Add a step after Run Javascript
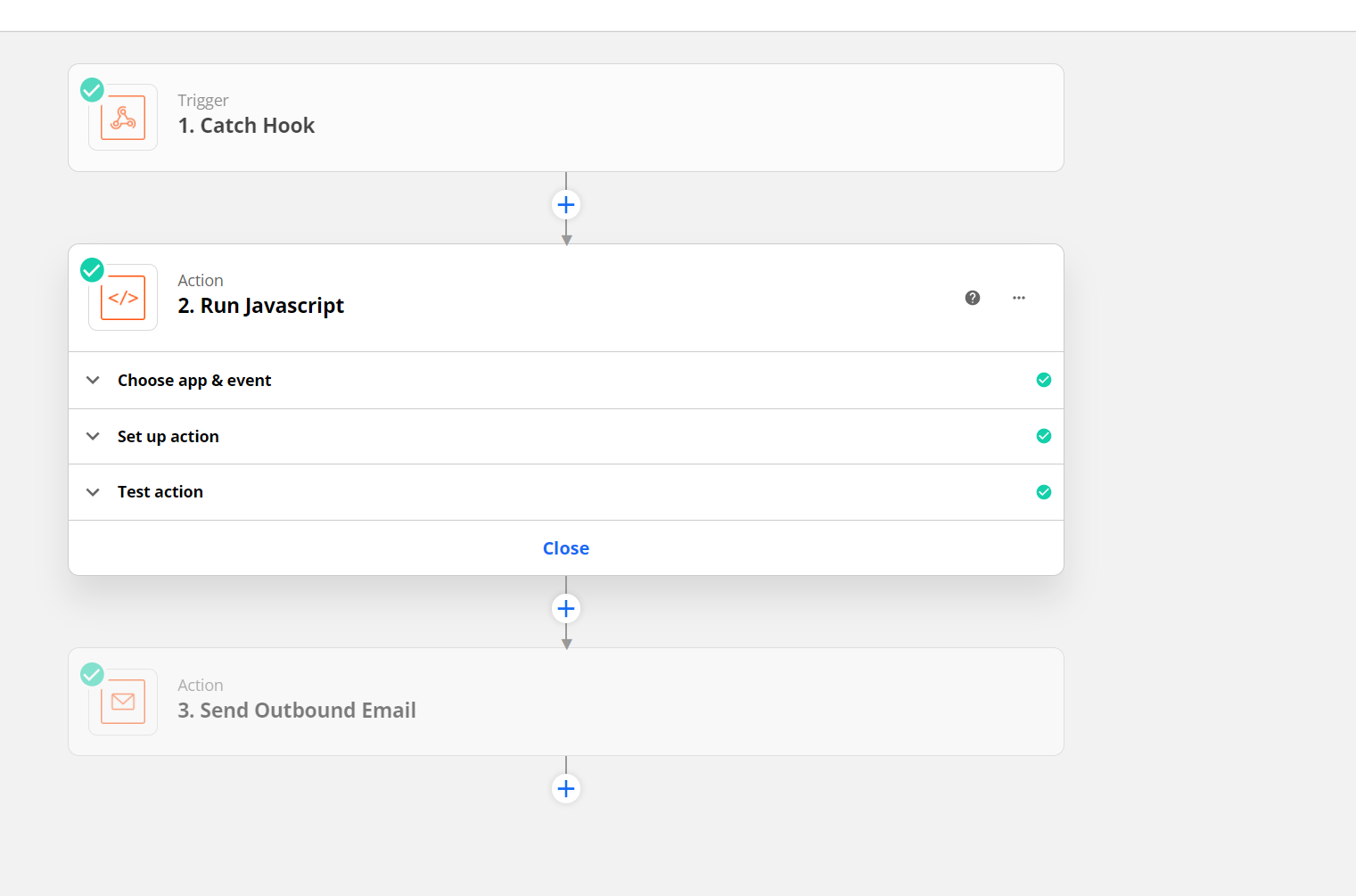Screen dimensions: 1356x896 [x=566, y=609]
